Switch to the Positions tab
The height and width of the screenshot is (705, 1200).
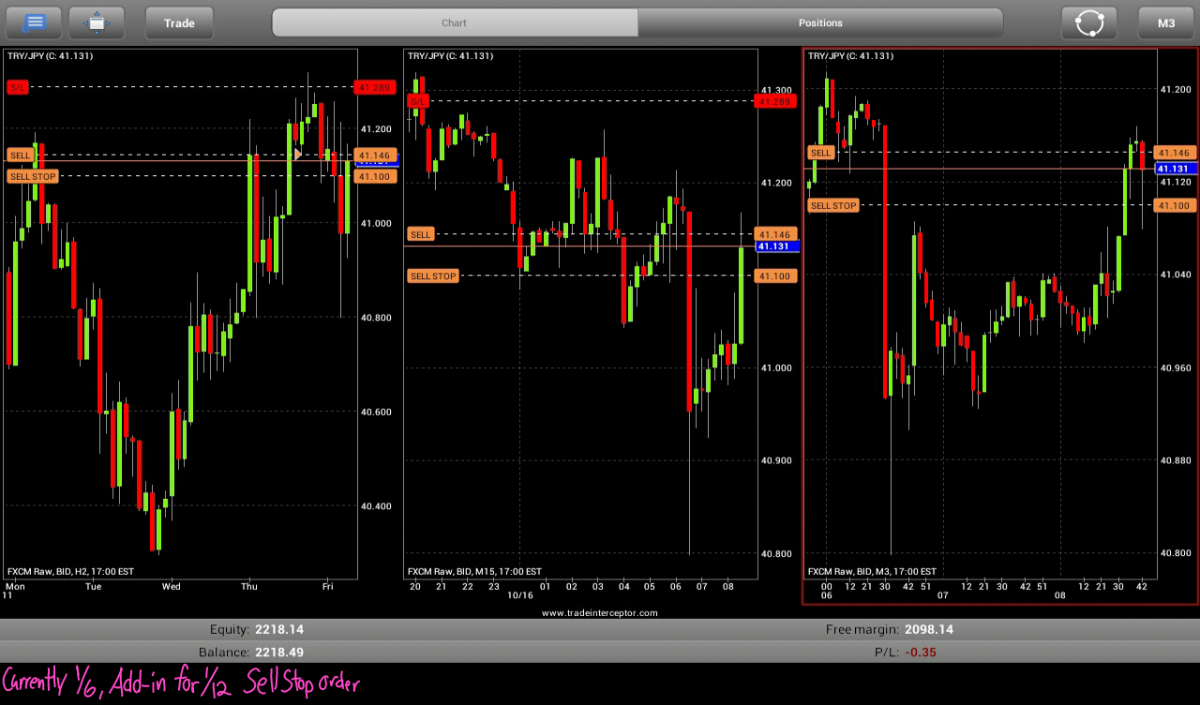(820, 22)
